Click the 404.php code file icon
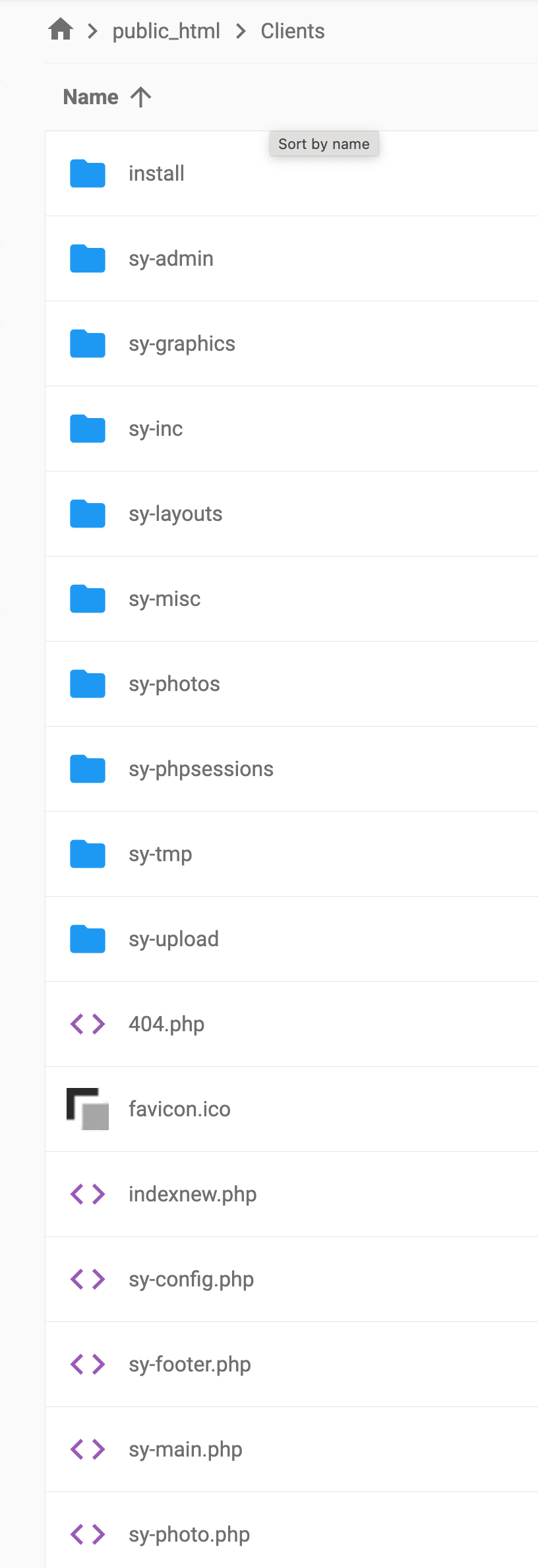The image size is (538, 1568). [x=88, y=1024]
